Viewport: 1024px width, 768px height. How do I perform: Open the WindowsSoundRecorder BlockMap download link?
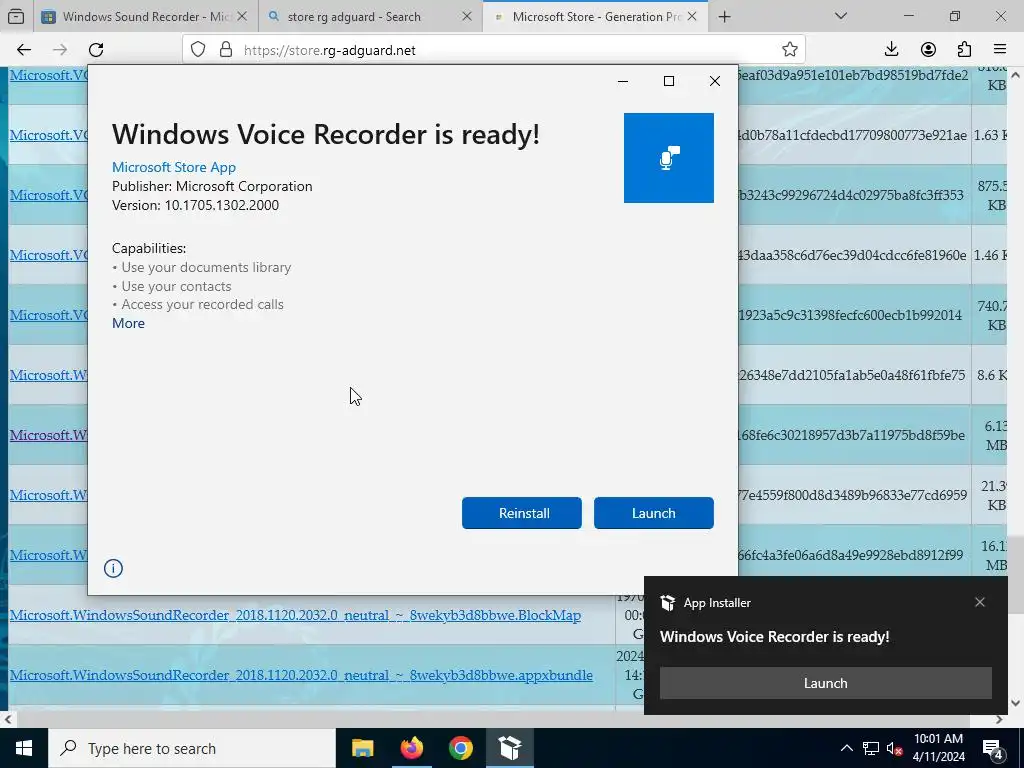coord(295,615)
